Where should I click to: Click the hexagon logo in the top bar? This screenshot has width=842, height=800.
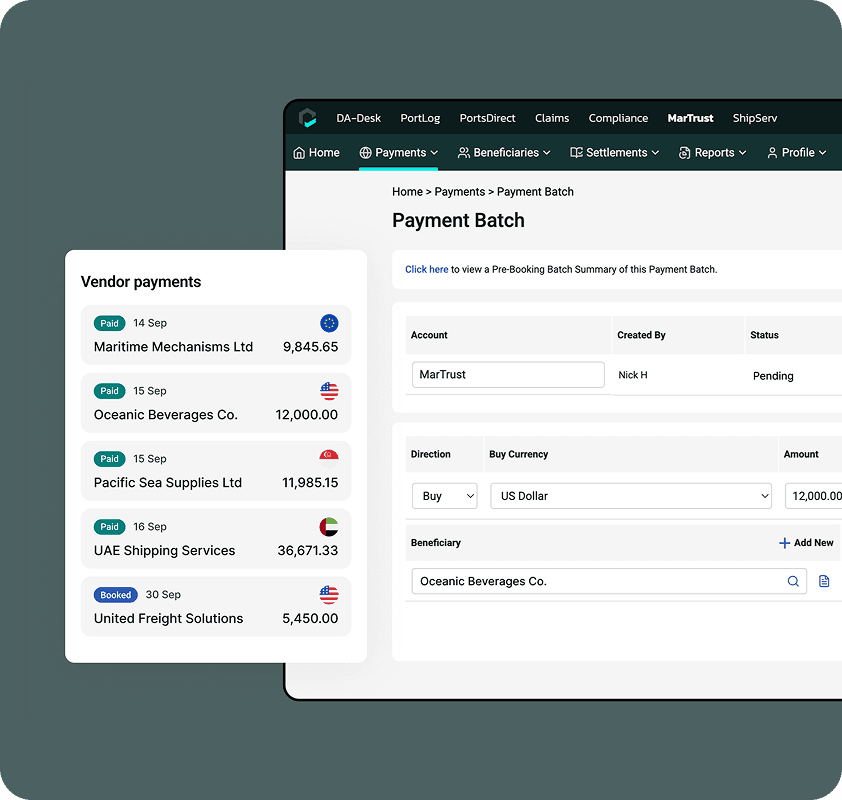pos(307,117)
